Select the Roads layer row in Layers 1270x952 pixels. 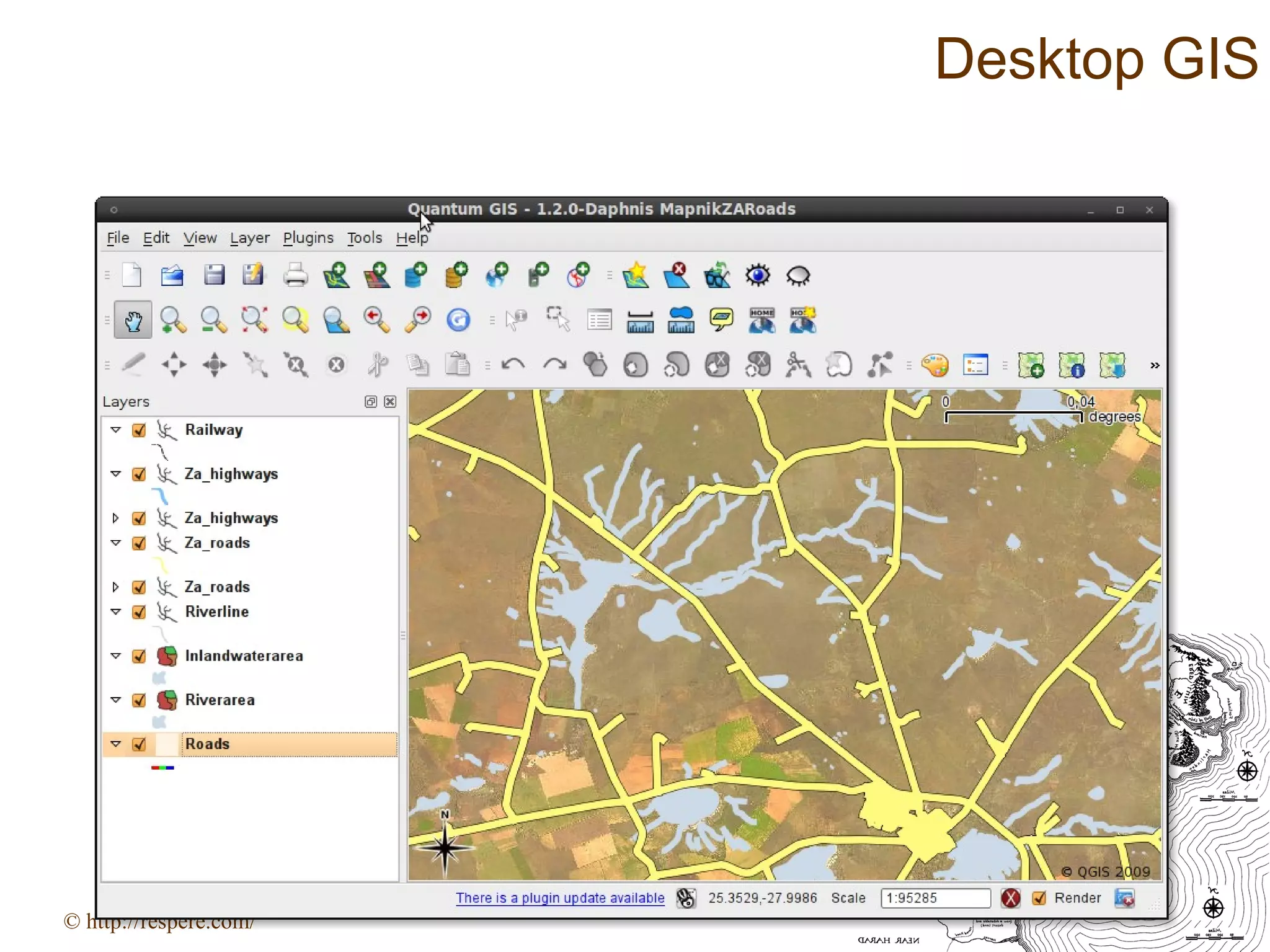click(x=249, y=744)
